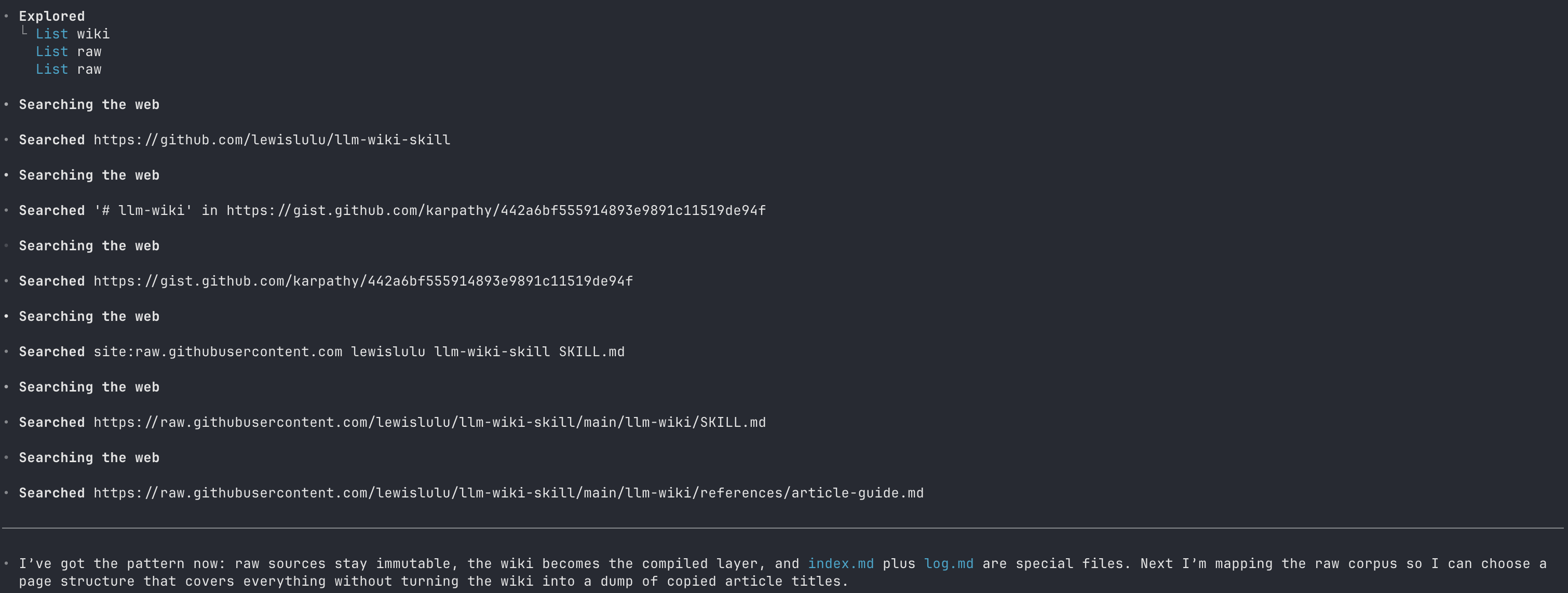Click the bullet before the "I've got the pattern" message
This screenshot has width=1568, height=593.
coord(6,563)
